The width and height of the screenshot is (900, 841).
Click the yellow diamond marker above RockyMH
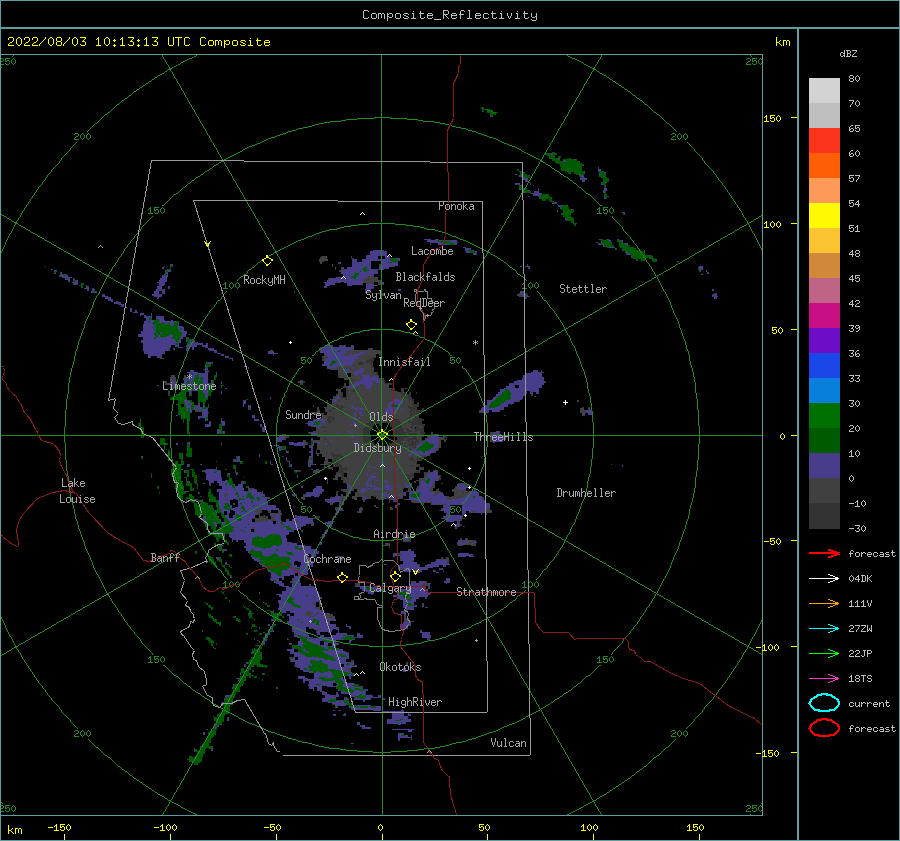[x=267, y=261]
